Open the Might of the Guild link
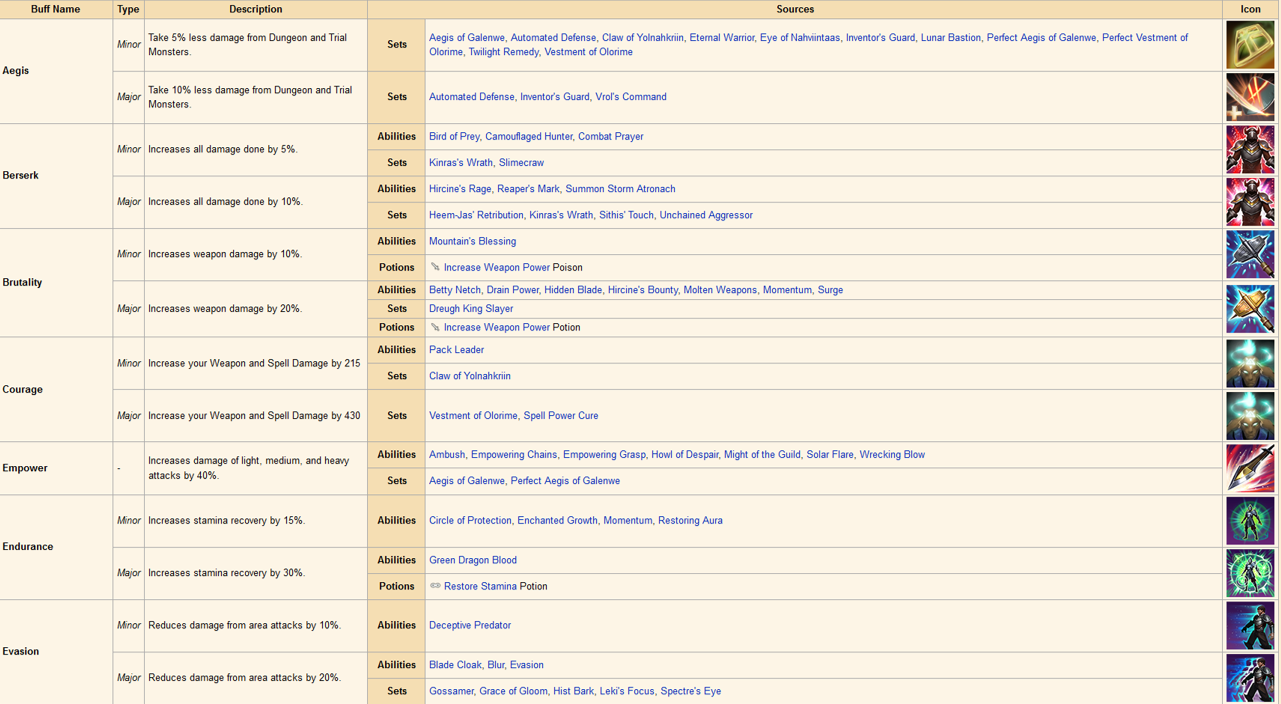The width and height of the screenshot is (1281, 704). [x=762, y=454]
